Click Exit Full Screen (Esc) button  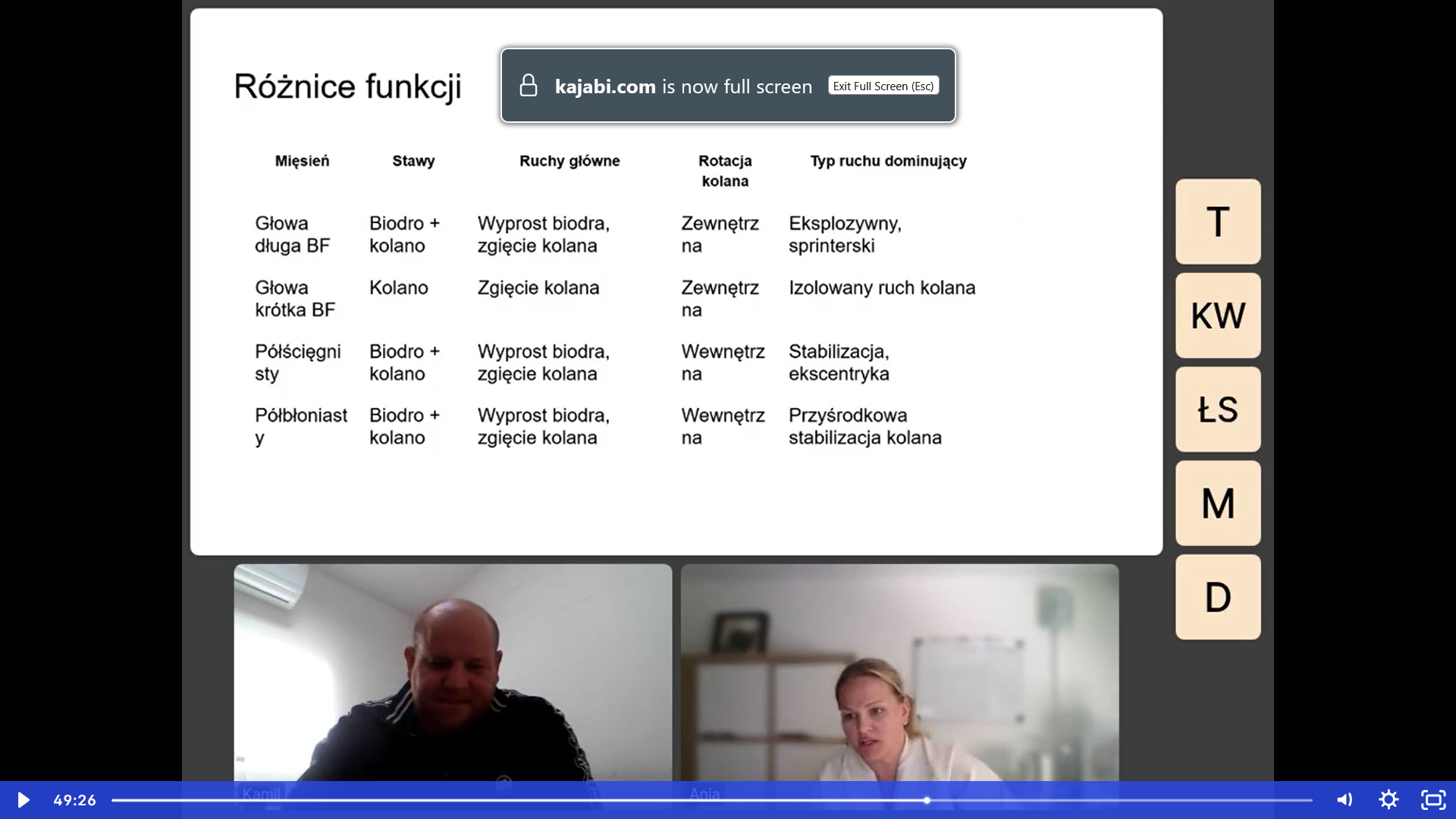[x=883, y=86]
